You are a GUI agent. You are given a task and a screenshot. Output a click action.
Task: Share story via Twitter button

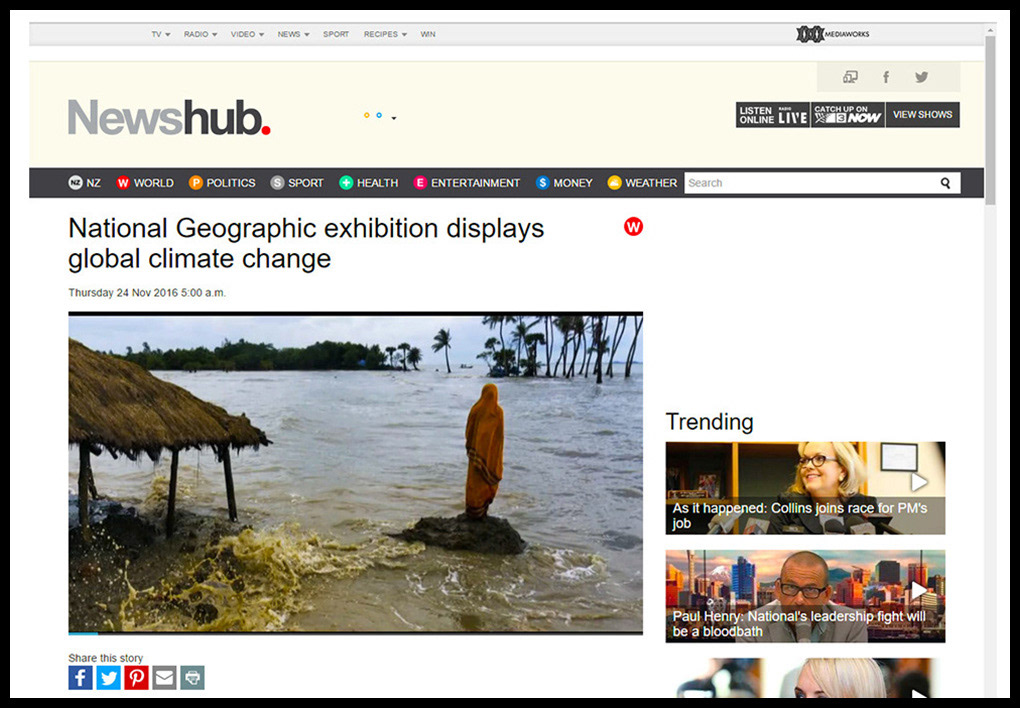pos(109,677)
